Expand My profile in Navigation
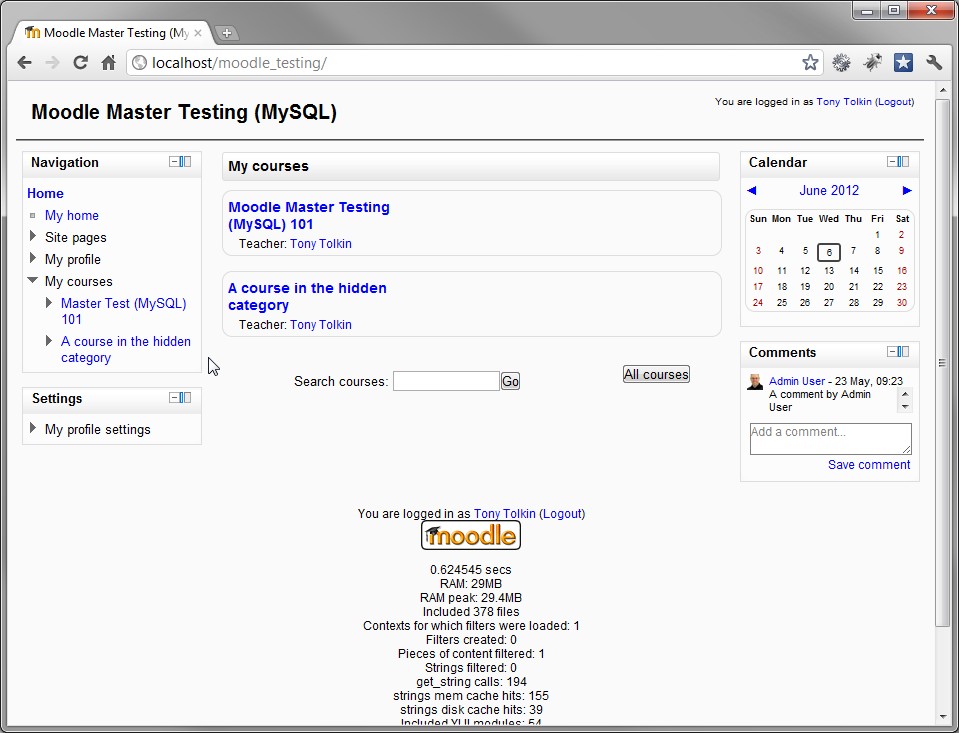 pyautogui.click(x=33, y=258)
